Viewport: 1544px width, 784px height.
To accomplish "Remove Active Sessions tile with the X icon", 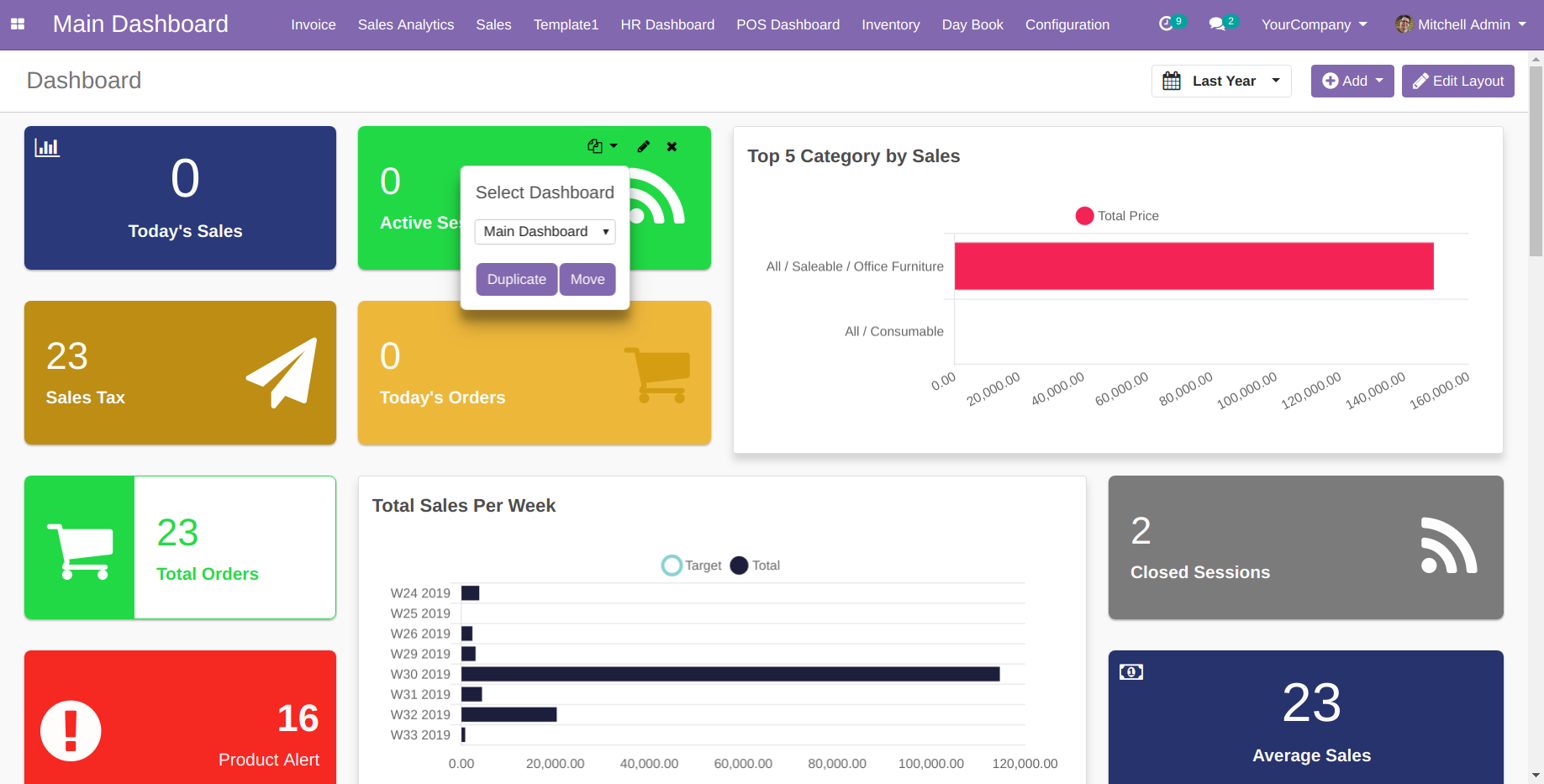I will [672, 146].
